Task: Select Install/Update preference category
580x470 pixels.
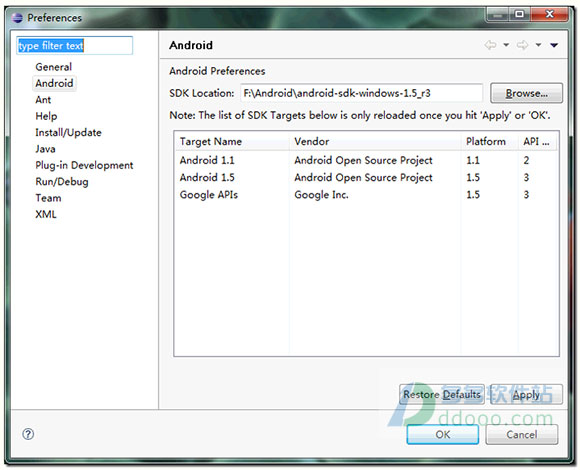Action: click(68, 132)
